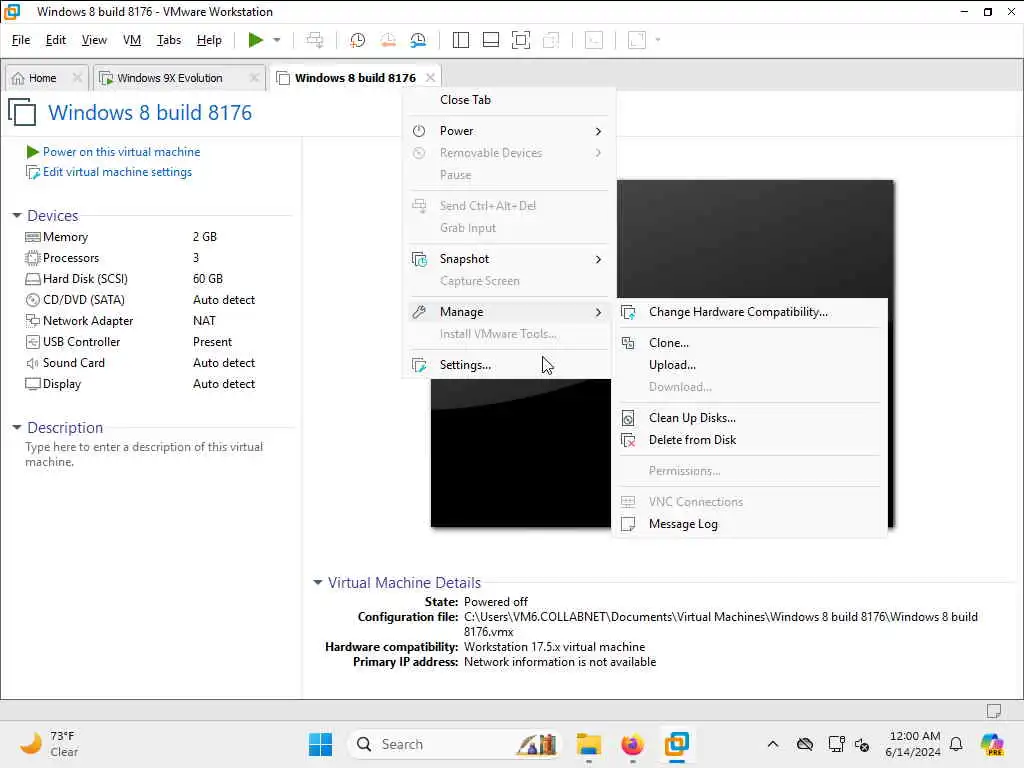The image size is (1024, 768).
Task: Close the Windows 8 build 8176 tab
Action: (430, 78)
